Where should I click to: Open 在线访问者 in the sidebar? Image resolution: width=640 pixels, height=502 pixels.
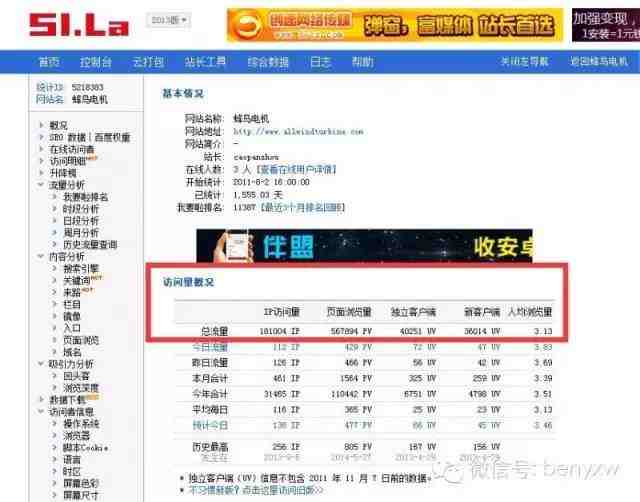click(72, 149)
